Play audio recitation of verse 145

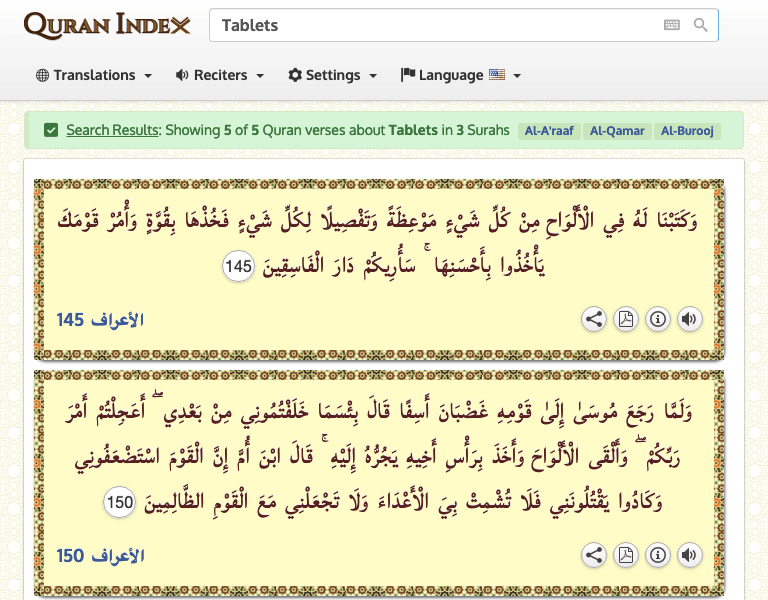point(689,319)
